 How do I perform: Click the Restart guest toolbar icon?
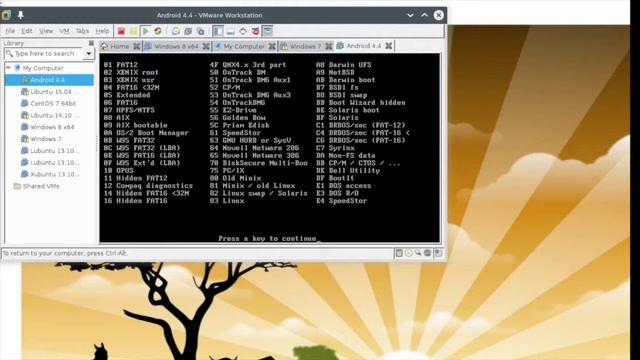[158, 31]
